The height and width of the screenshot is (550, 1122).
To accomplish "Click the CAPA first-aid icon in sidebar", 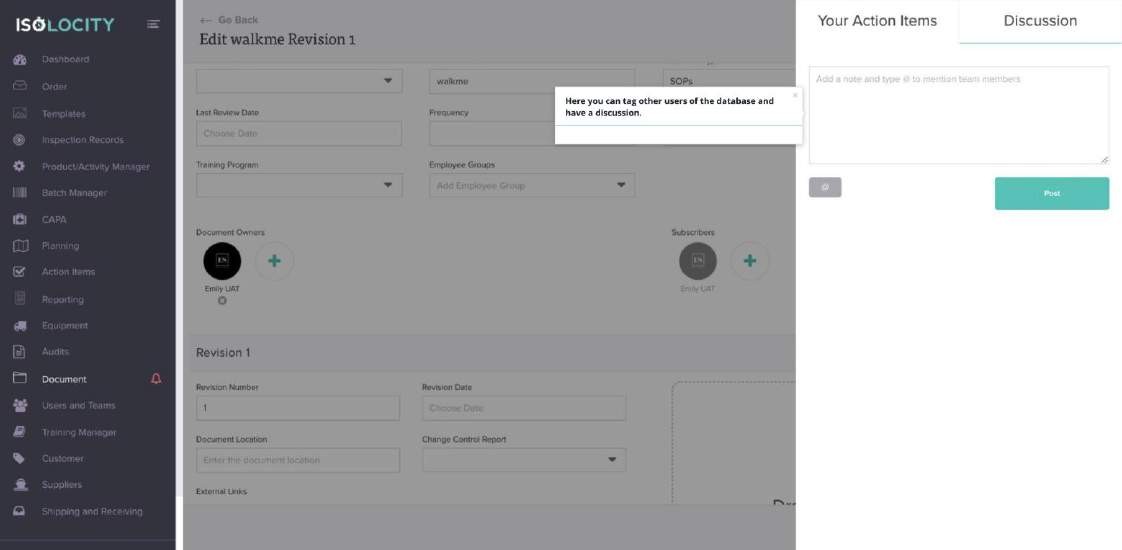I will coord(20,220).
